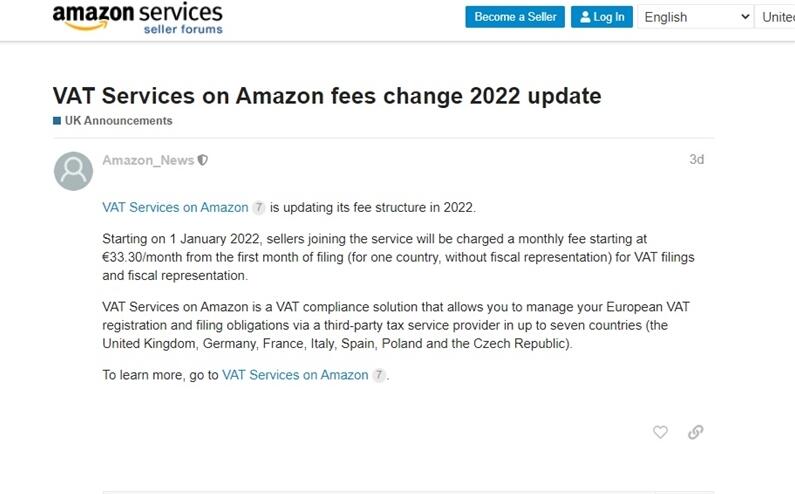Screen dimensions: 795x494
Task: Click the heart like icon
Action: [660, 432]
